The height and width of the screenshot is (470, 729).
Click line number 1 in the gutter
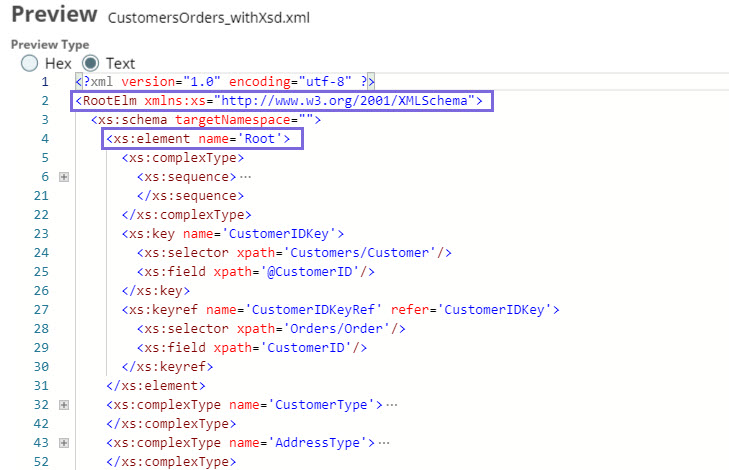point(44,82)
